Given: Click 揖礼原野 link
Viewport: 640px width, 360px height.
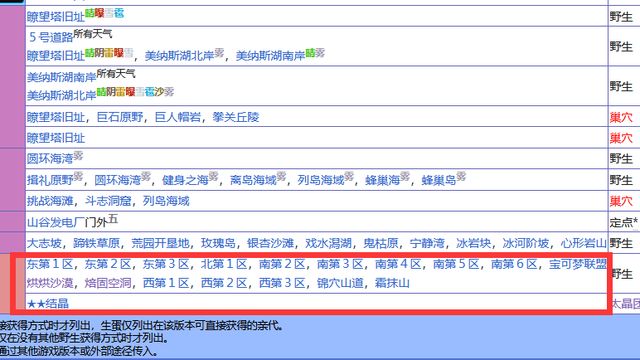Looking at the screenshot, I should click(50, 180).
